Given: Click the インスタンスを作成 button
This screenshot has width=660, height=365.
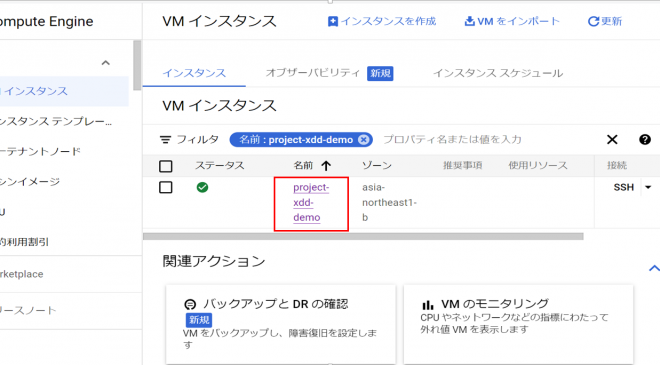Looking at the screenshot, I should 382,21.
